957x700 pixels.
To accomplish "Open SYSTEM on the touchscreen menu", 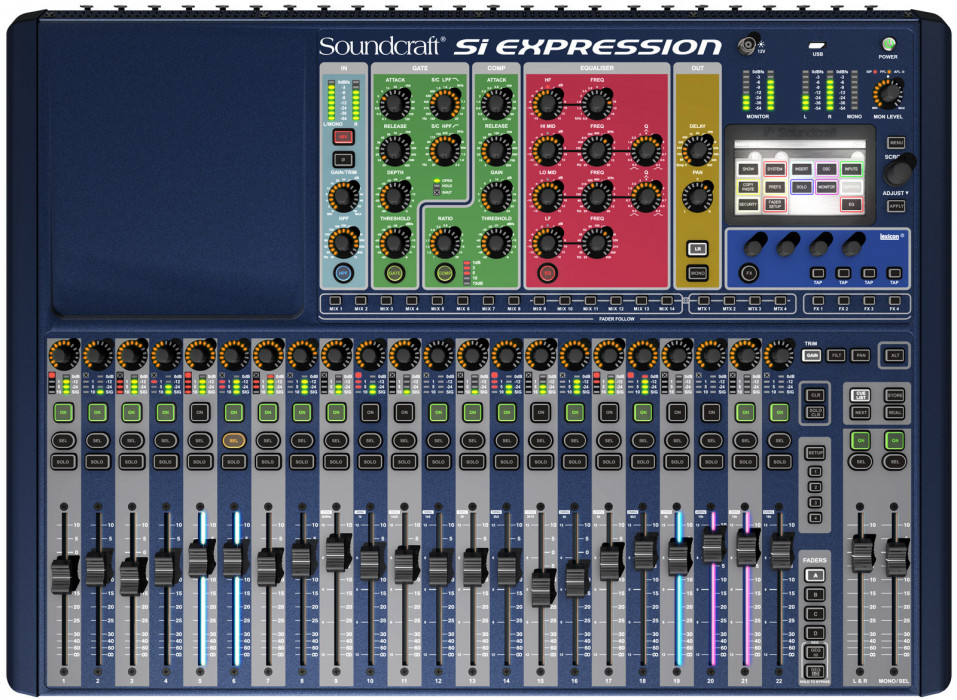I will pos(775,170).
